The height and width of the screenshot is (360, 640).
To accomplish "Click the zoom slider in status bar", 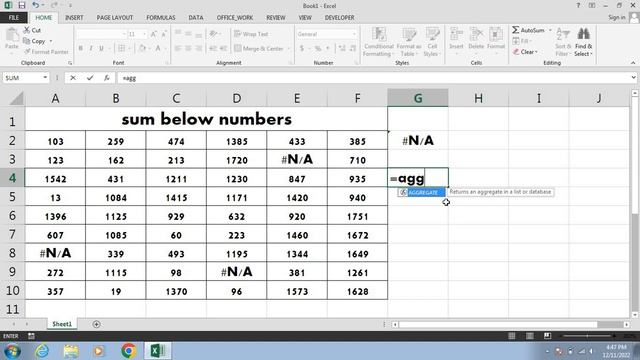I will click(587, 336).
